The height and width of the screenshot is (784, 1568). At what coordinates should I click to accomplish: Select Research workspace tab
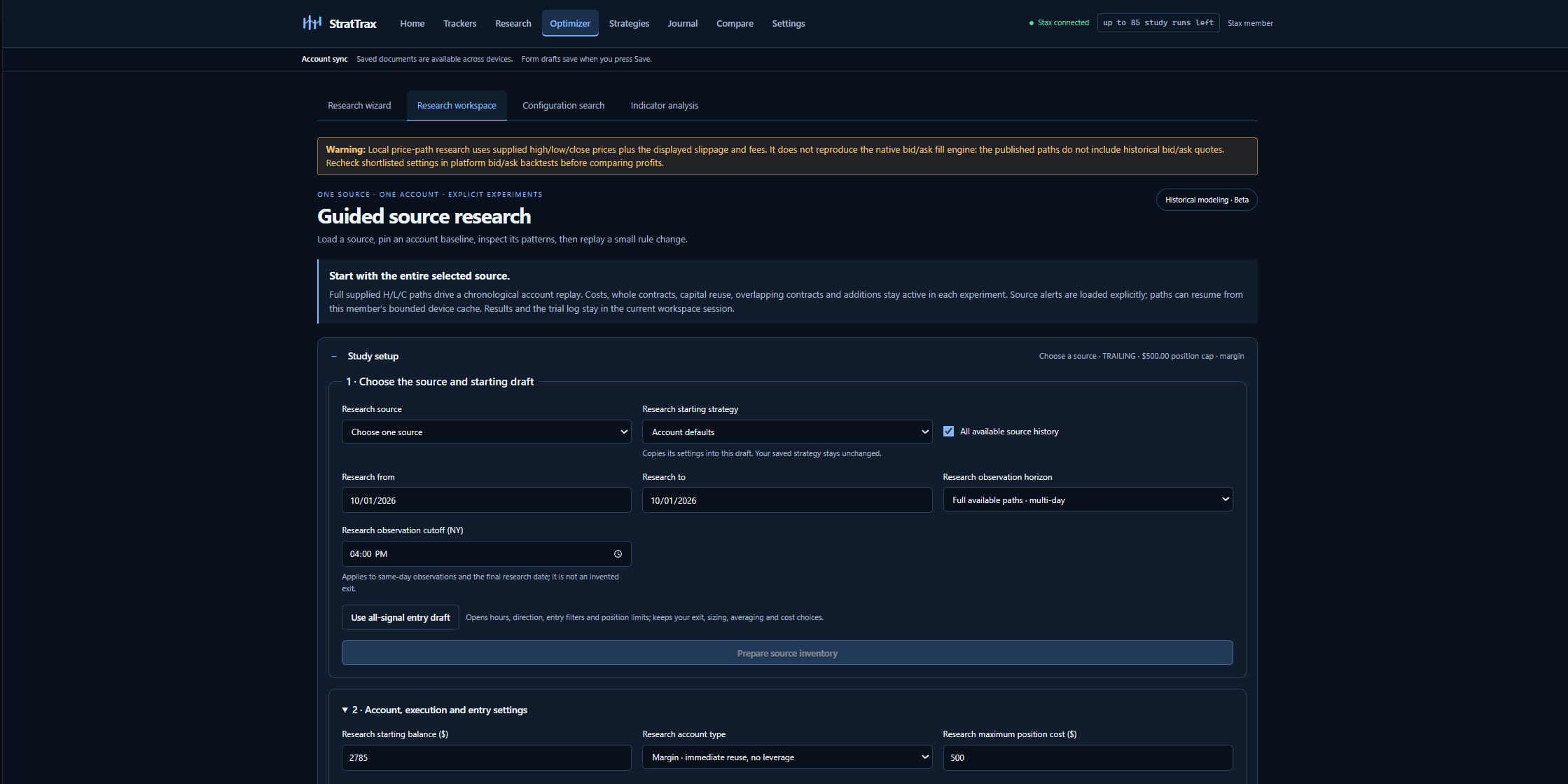click(x=457, y=105)
